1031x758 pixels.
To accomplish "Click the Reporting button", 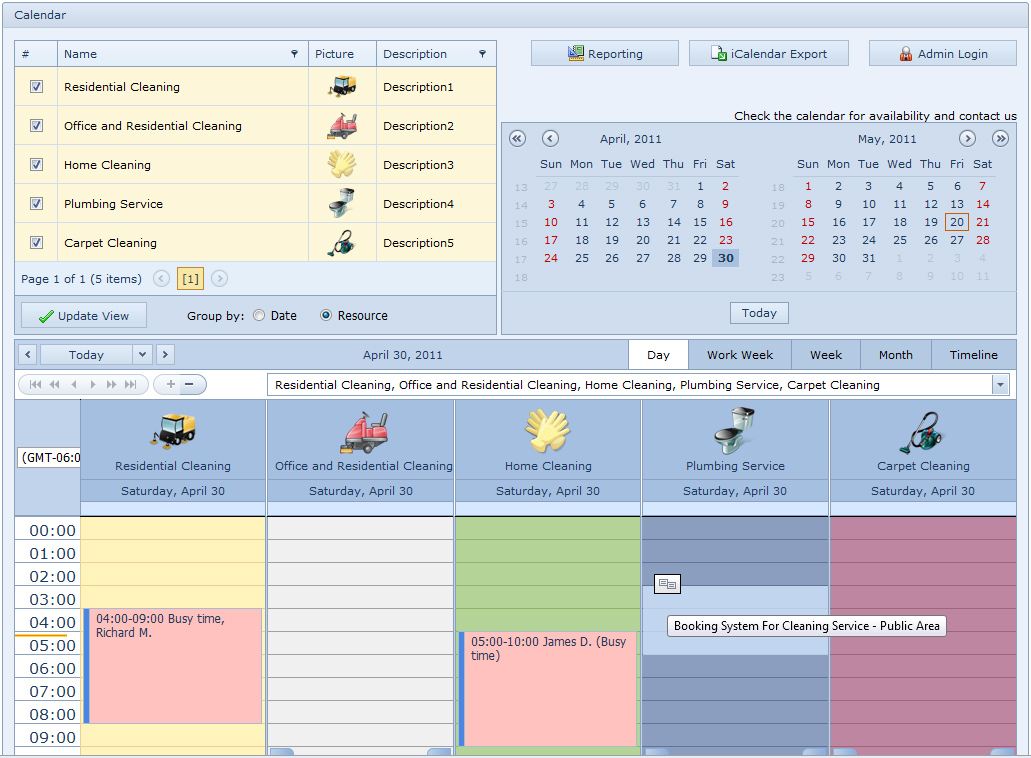I will (605, 53).
